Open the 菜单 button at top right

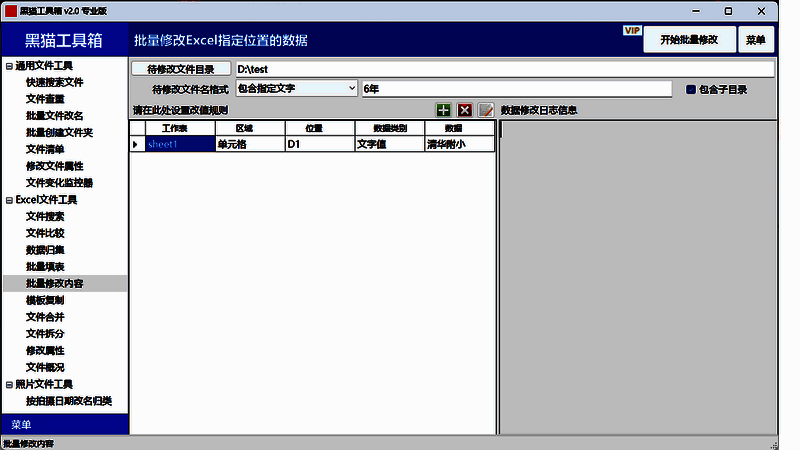[756, 40]
